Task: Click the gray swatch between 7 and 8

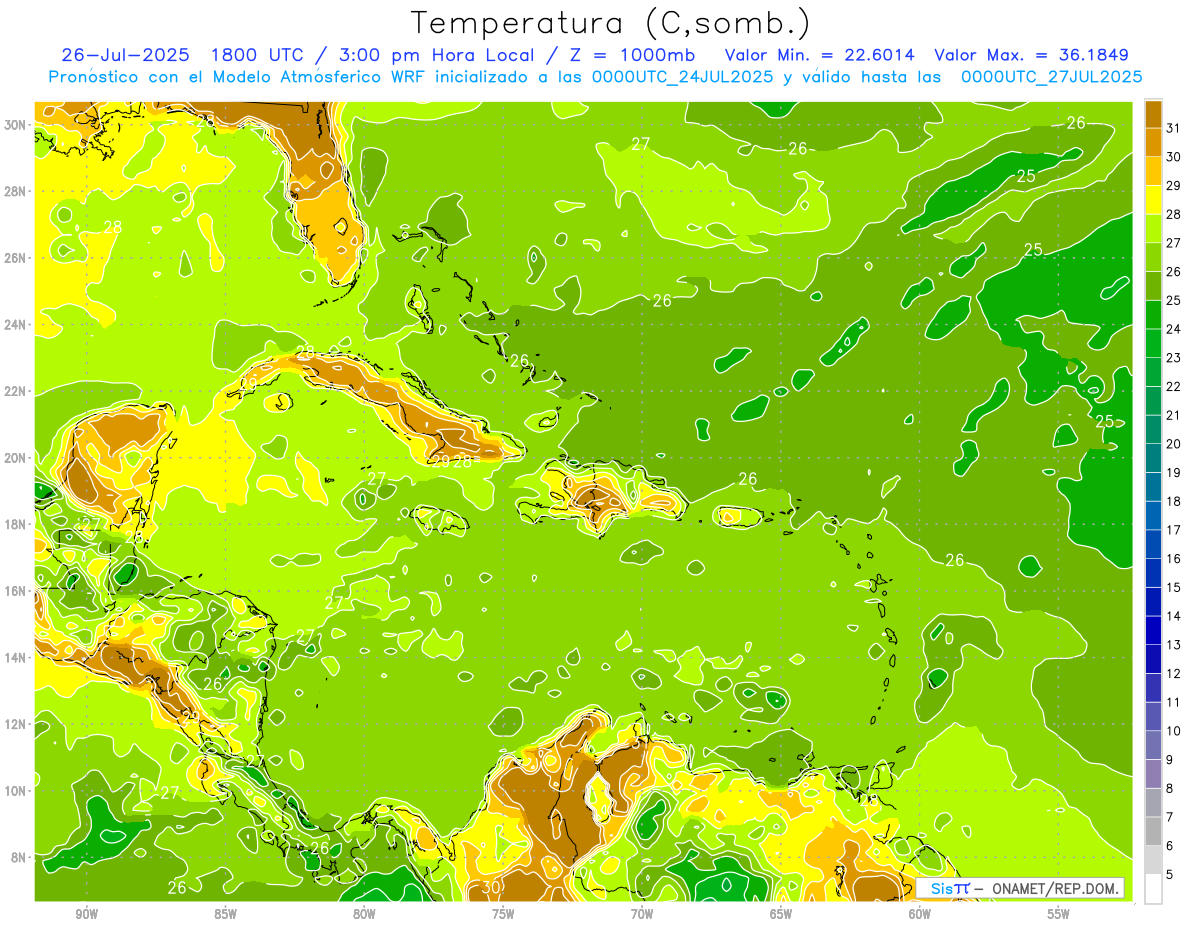Action: pyautogui.click(x=1153, y=802)
